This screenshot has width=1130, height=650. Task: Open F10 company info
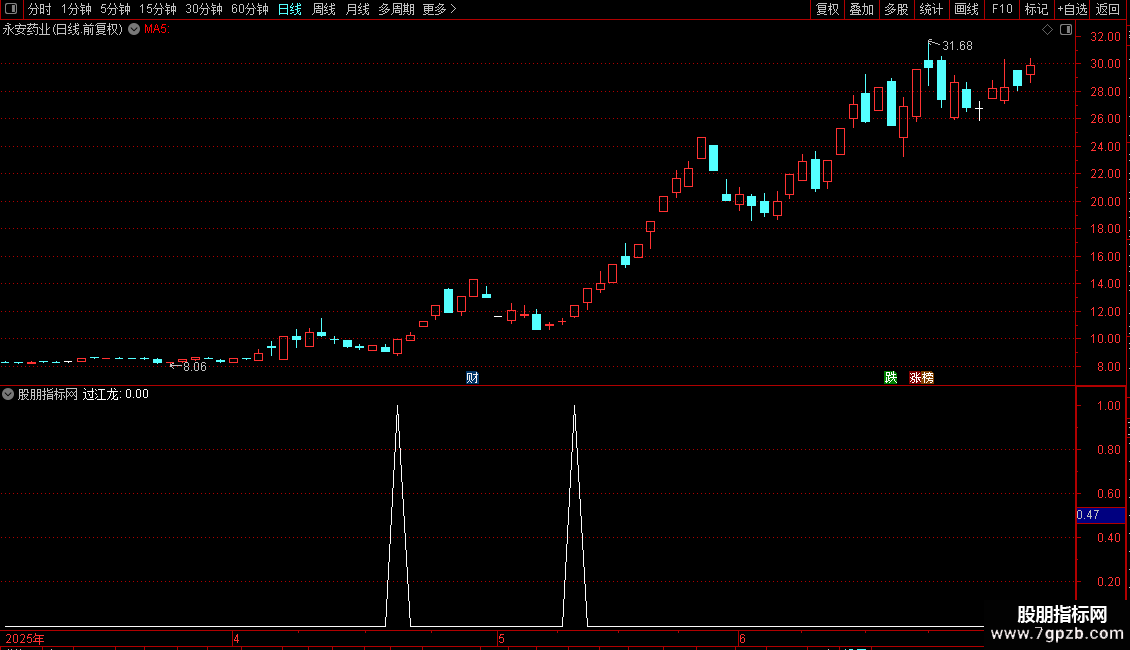[1002, 9]
